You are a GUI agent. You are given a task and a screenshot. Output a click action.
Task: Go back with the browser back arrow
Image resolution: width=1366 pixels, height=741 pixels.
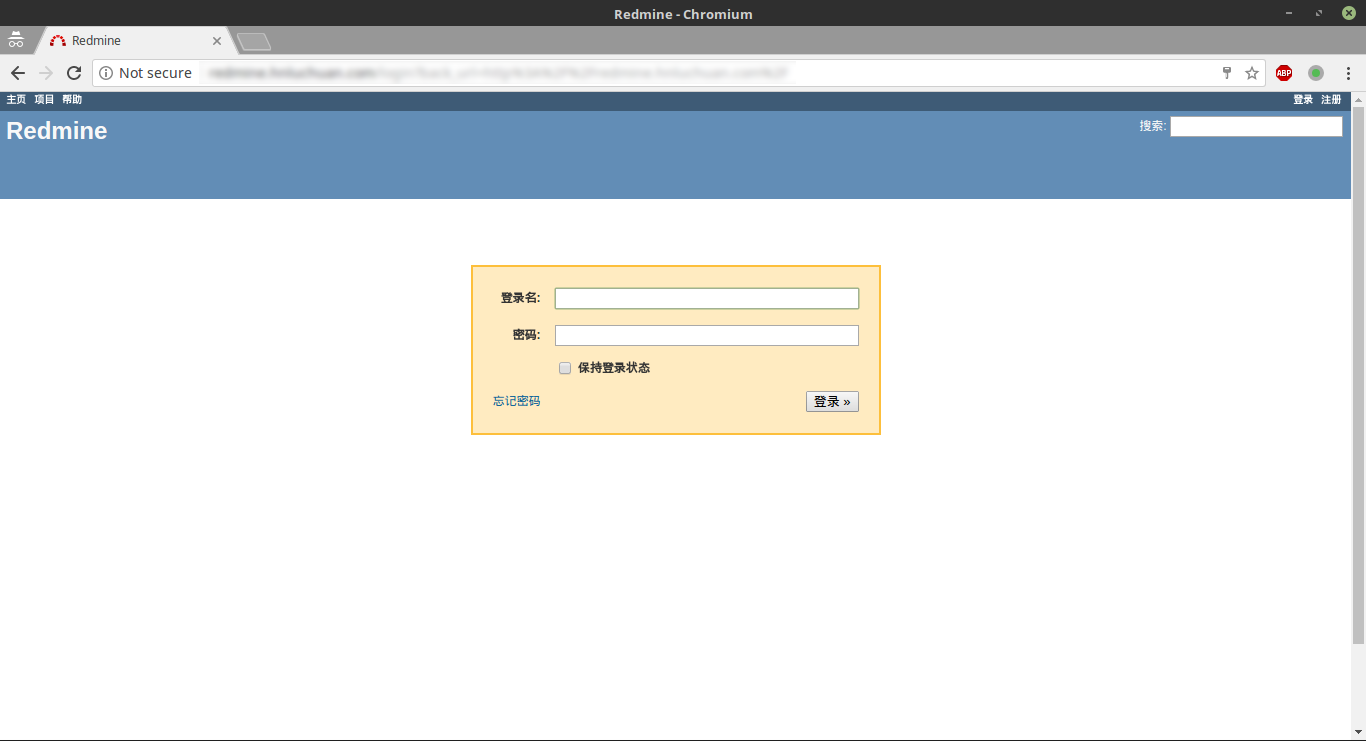click(x=18, y=73)
